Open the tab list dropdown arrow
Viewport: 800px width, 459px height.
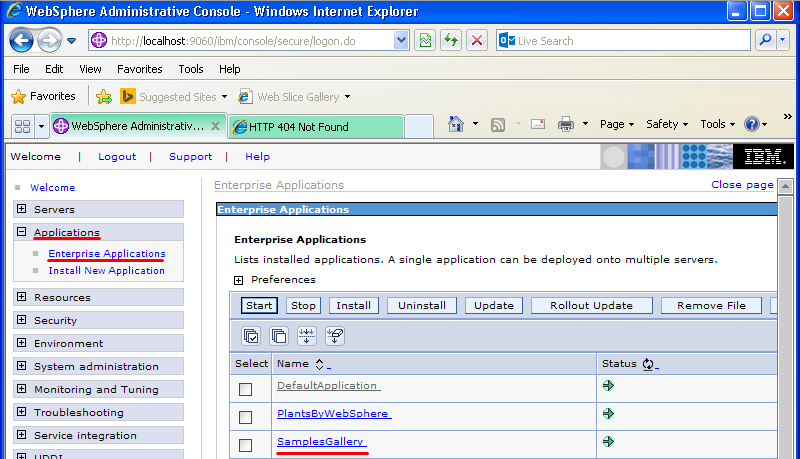tap(41, 126)
